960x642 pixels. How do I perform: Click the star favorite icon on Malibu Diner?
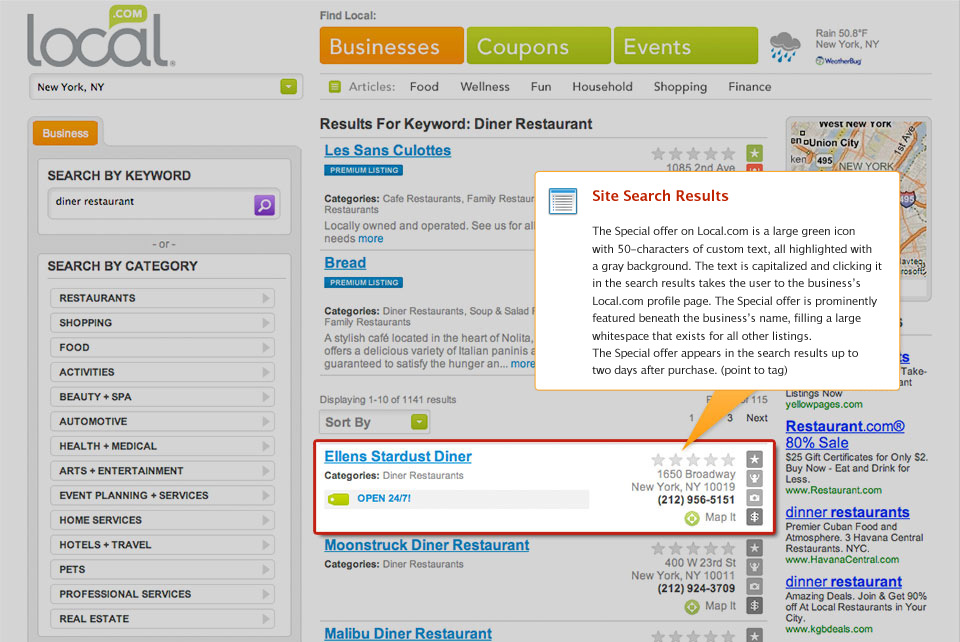click(x=754, y=635)
